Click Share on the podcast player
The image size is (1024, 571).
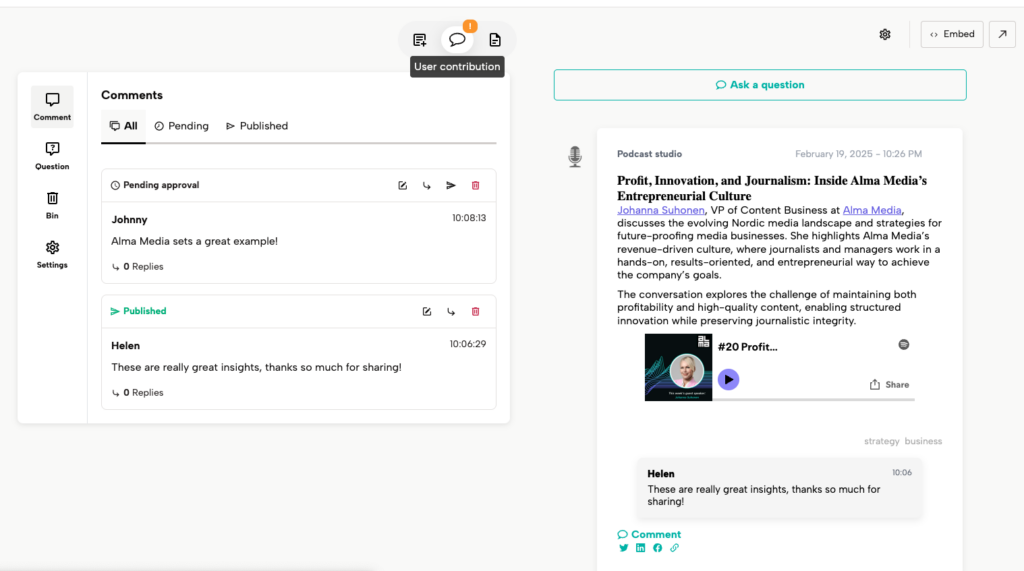point(889,385)
